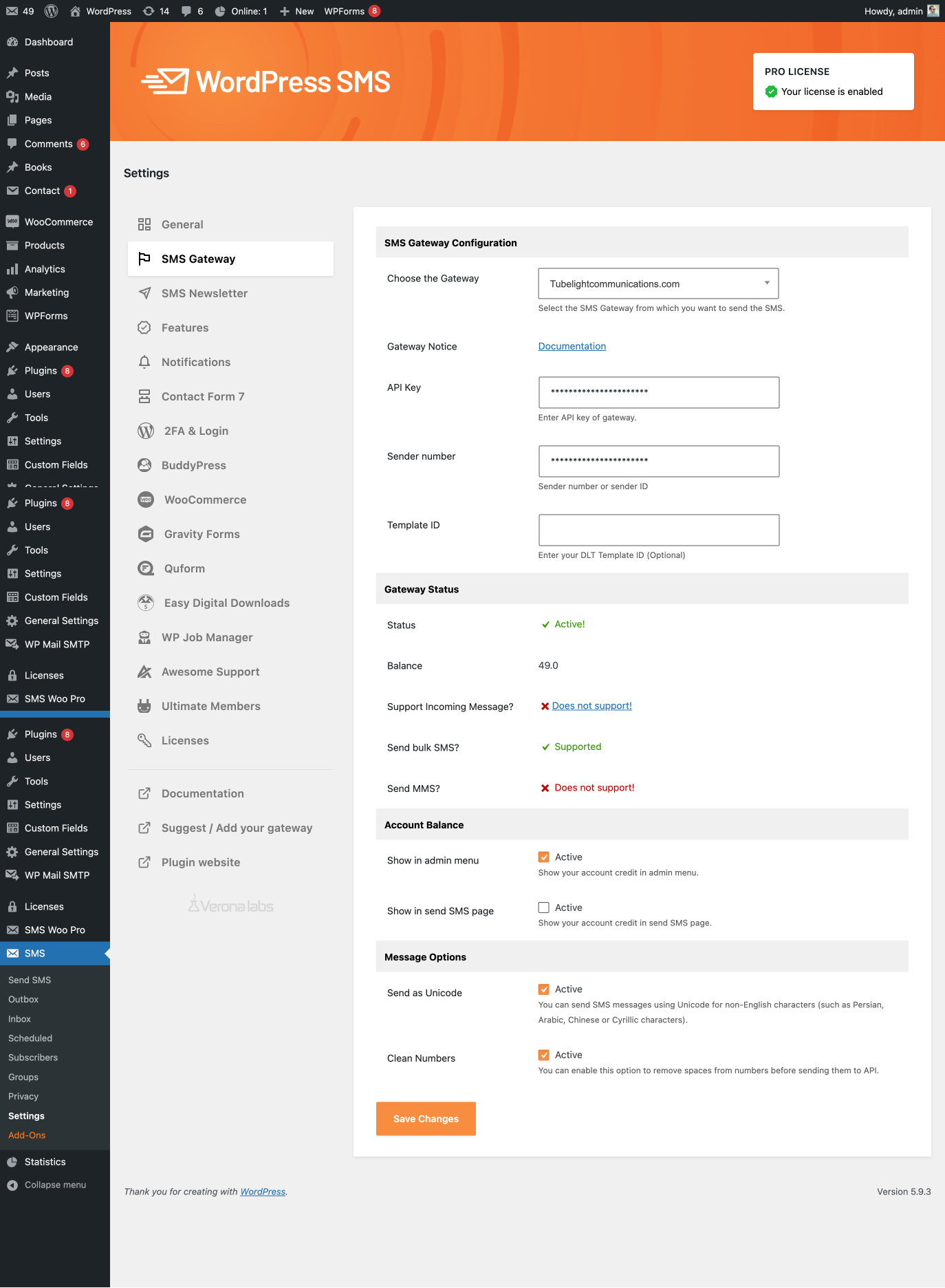Click the General settings grid icon
Viewport: 945px width, 1288px height.
[x=144, y=224]
